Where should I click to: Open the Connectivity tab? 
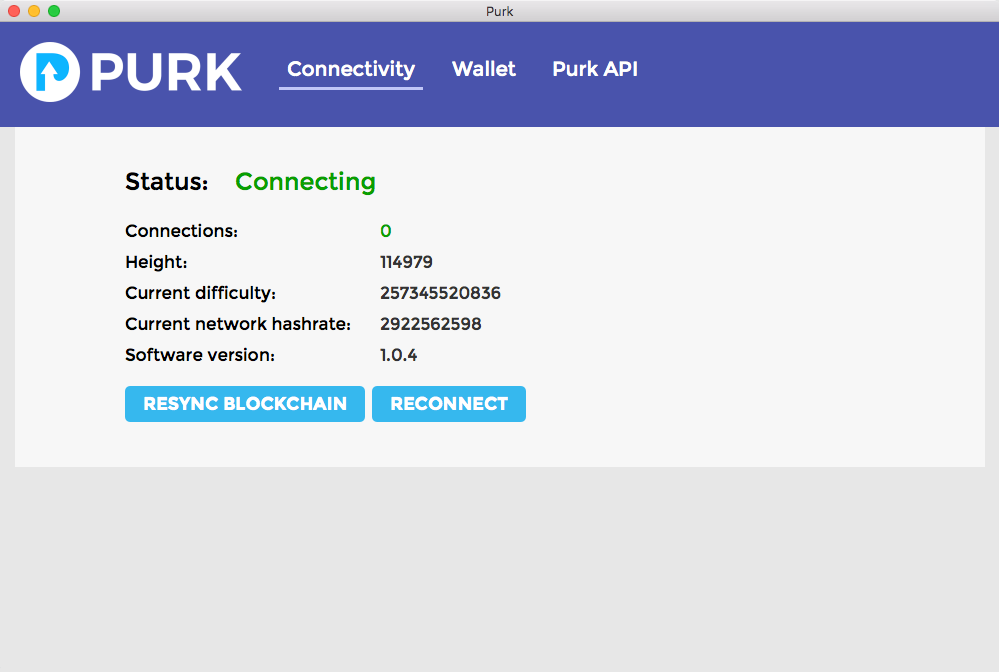351,69
